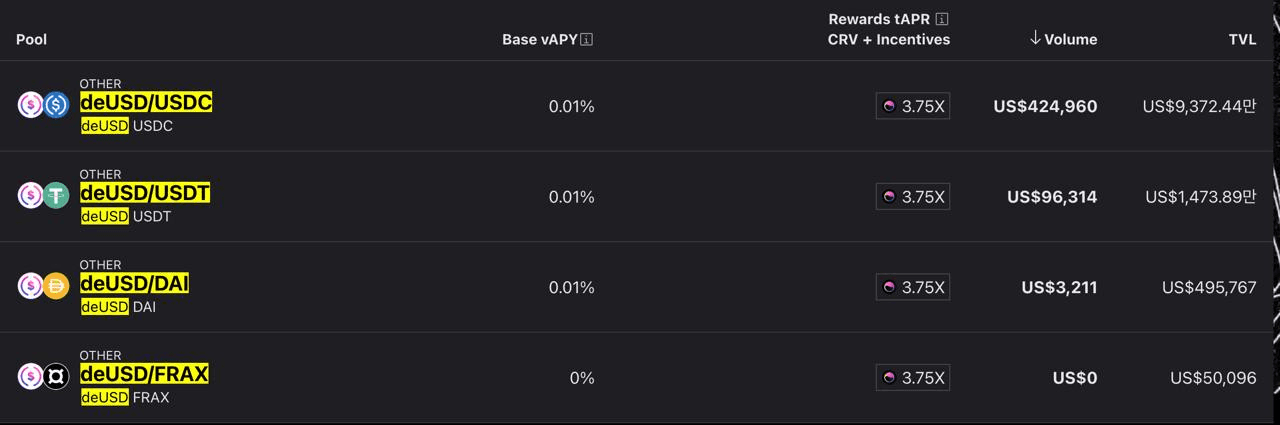Open the deUSD/DAI pool link
This screenshot has width=1280, height=425.
coord(134,284)
